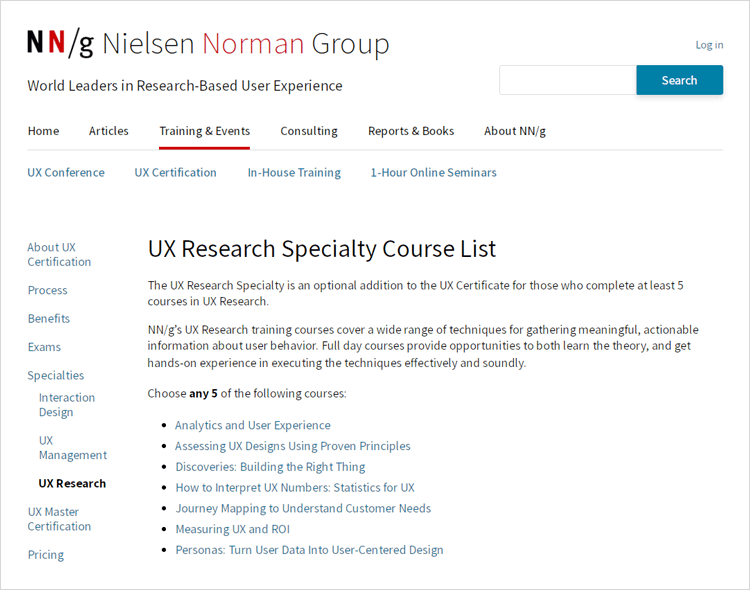Open Discoveries: Building the Right Thing course
750x590 pixels.
tap(270, 467)
